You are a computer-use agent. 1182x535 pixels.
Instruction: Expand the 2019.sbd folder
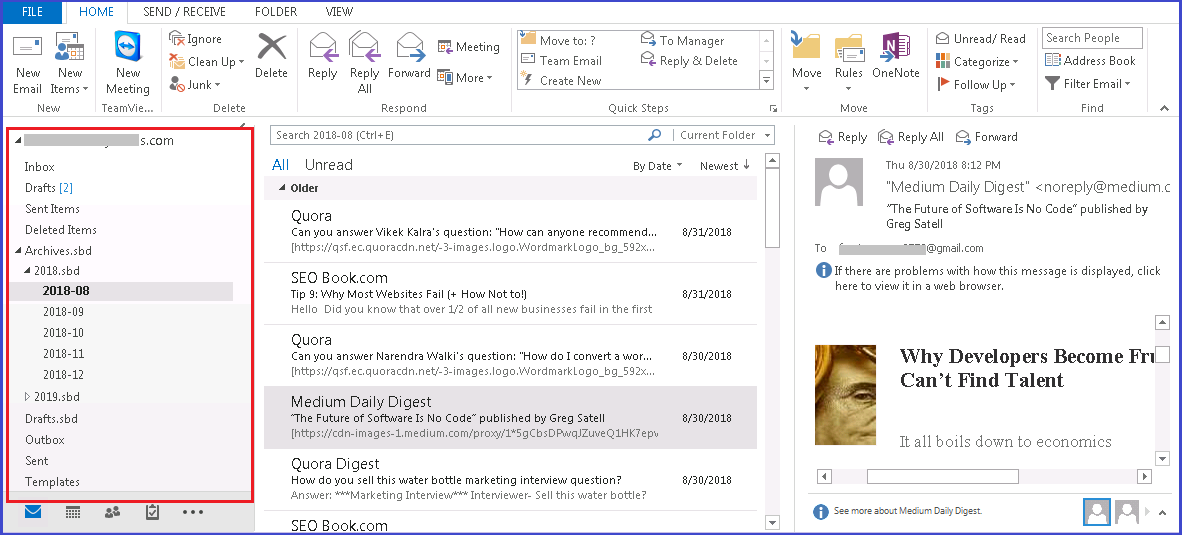coord(27,396)
